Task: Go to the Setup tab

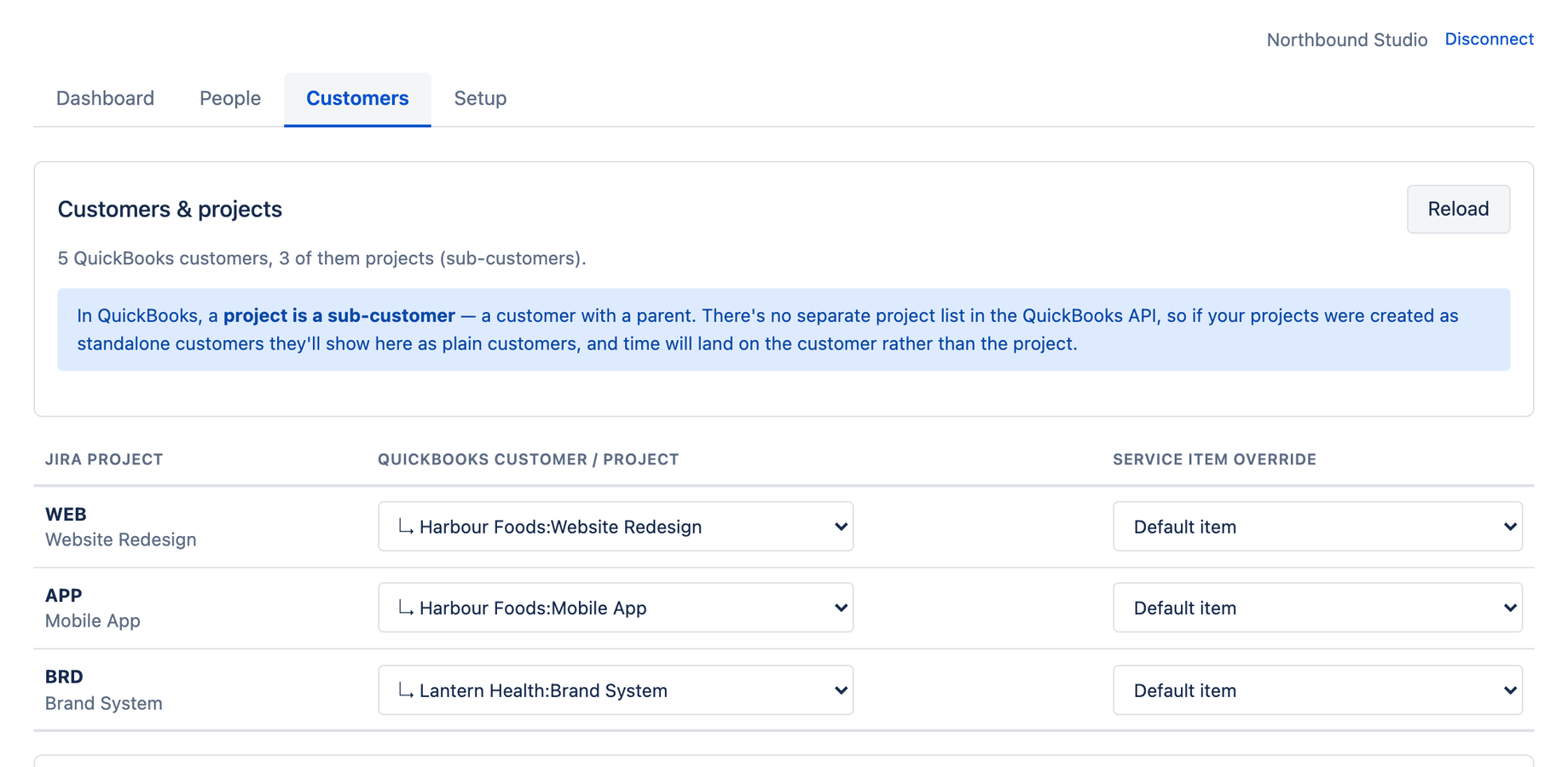Action: coord(480,99)
